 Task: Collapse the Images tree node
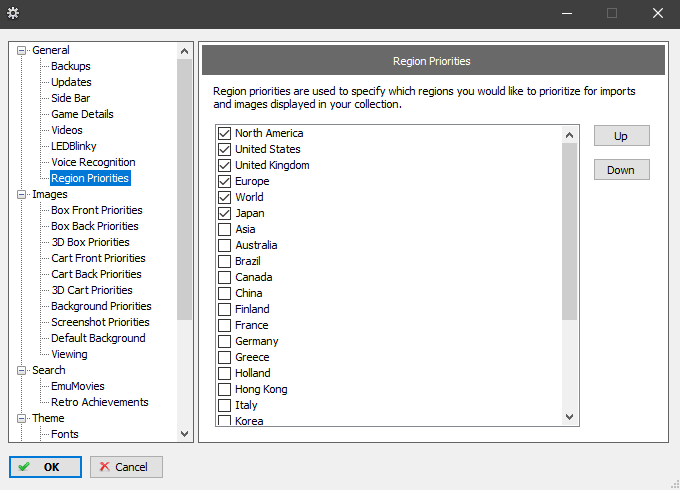[21, 194]
